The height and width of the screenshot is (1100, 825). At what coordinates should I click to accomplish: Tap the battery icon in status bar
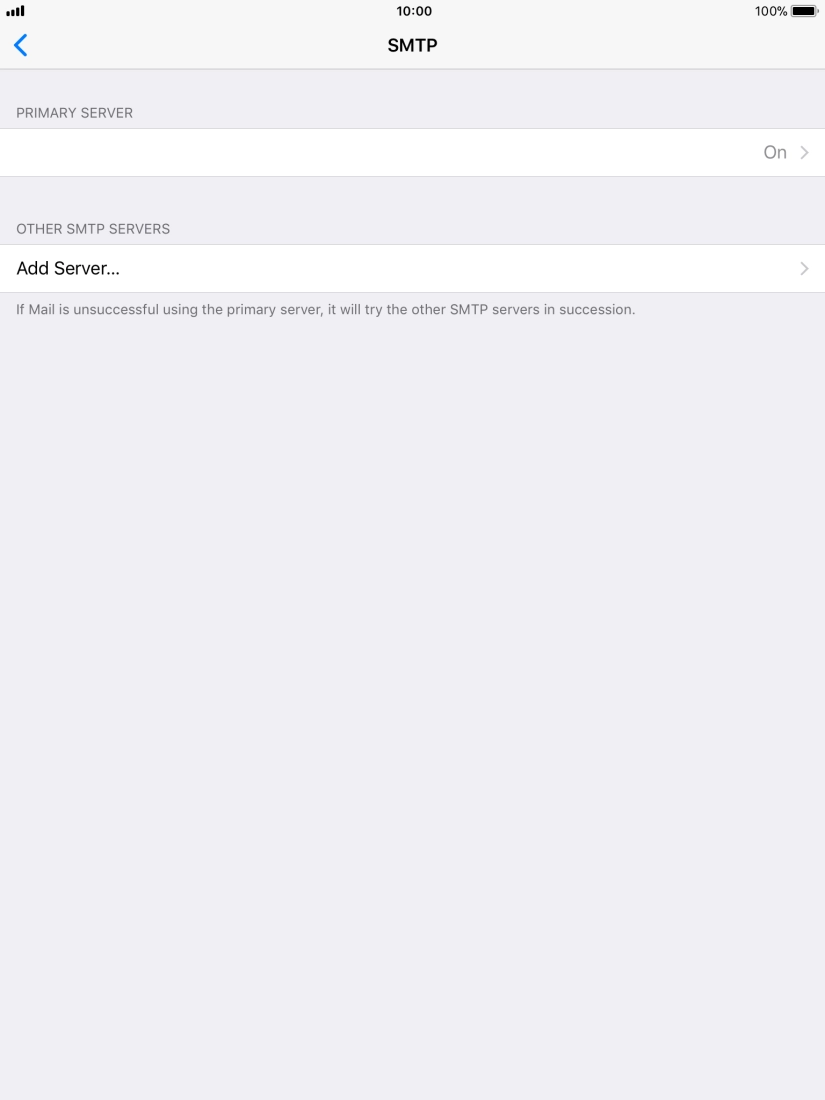(805, 11)
